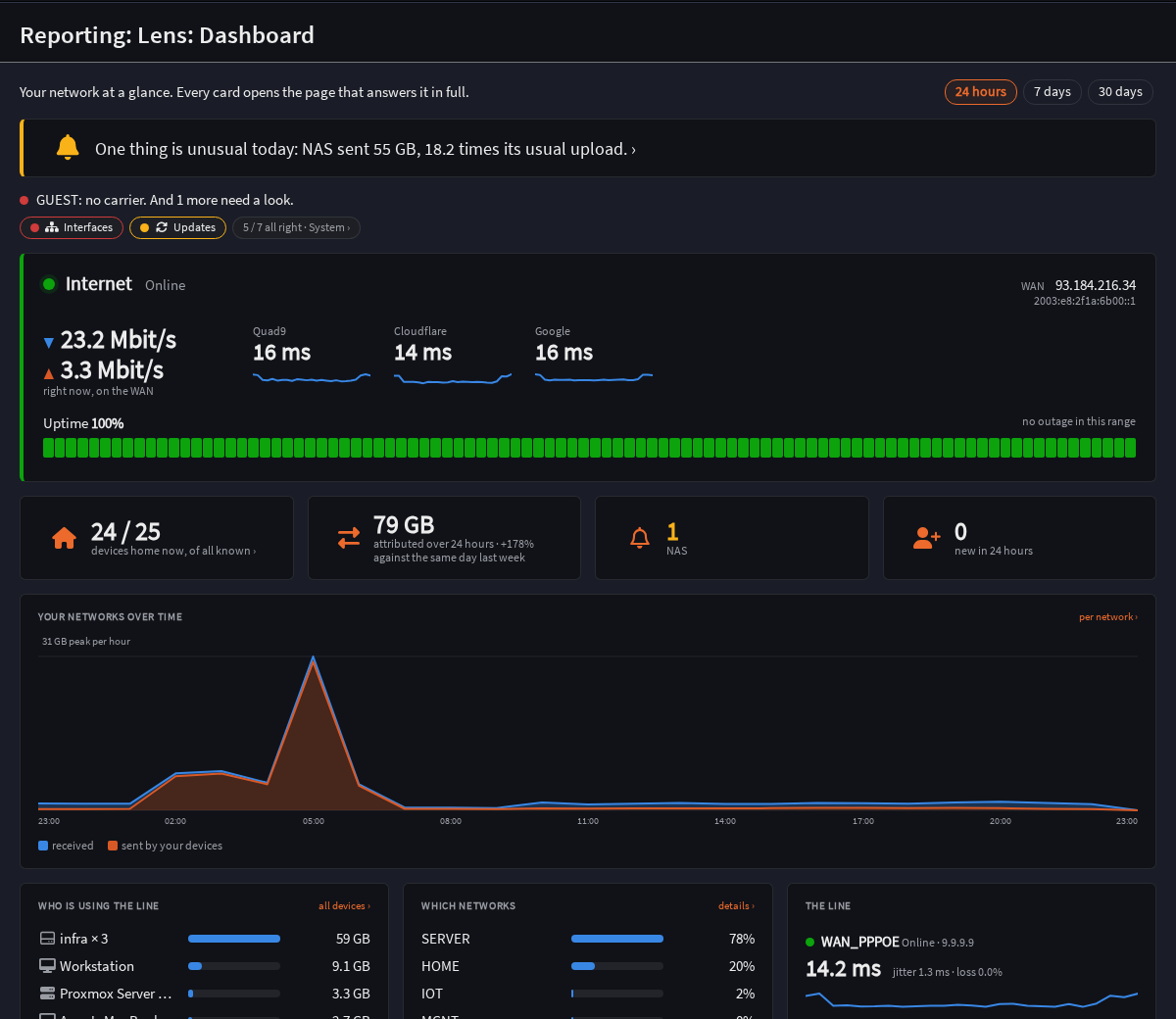The width and height of the screenshot is (1176, 1019).
Task: Click the Proxmox Server icon
Action: coord(47,994)
